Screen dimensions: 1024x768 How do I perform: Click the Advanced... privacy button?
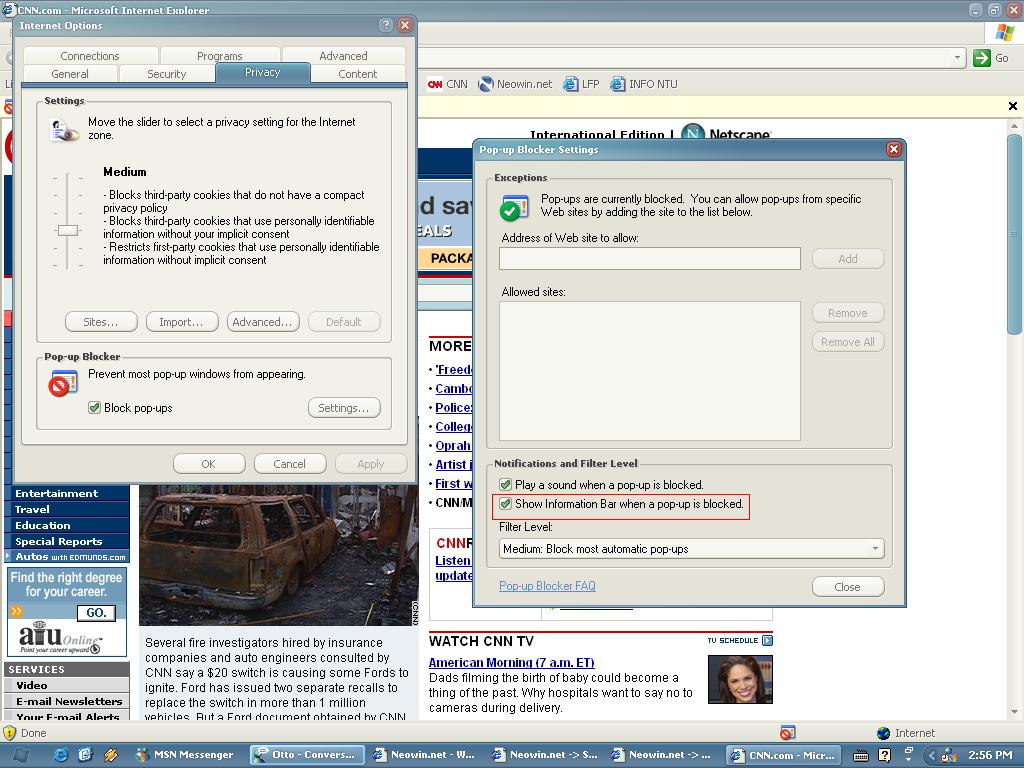click(x=263, y=321)
